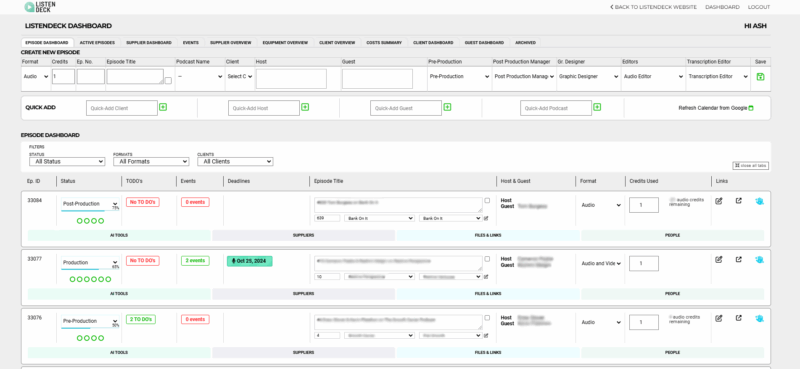
Task: Change the Post-Production status of episode 33084
Action: click(90, 204)
